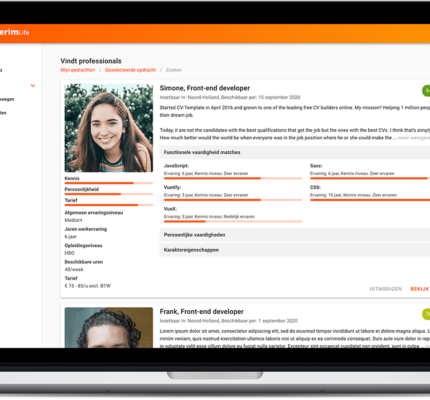Collapse 'Functionele vaardigheid matches' section
Screen dimensions: 430x400
(295, 152)
